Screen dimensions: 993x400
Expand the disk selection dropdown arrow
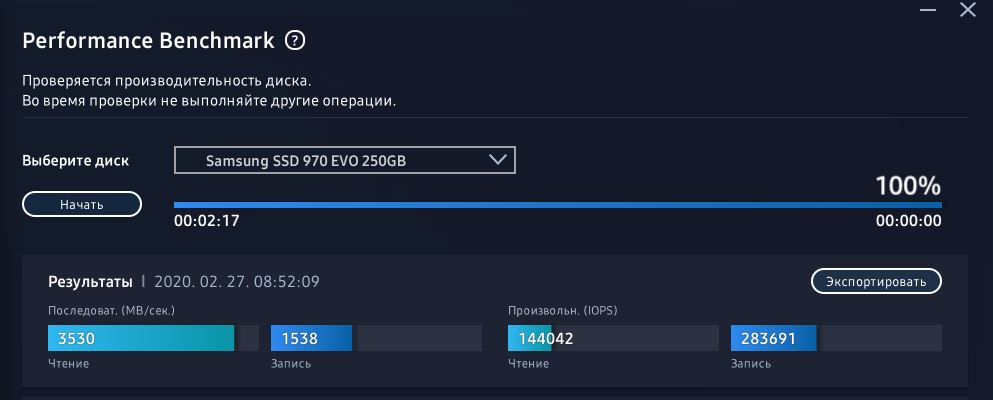point(498,160)
